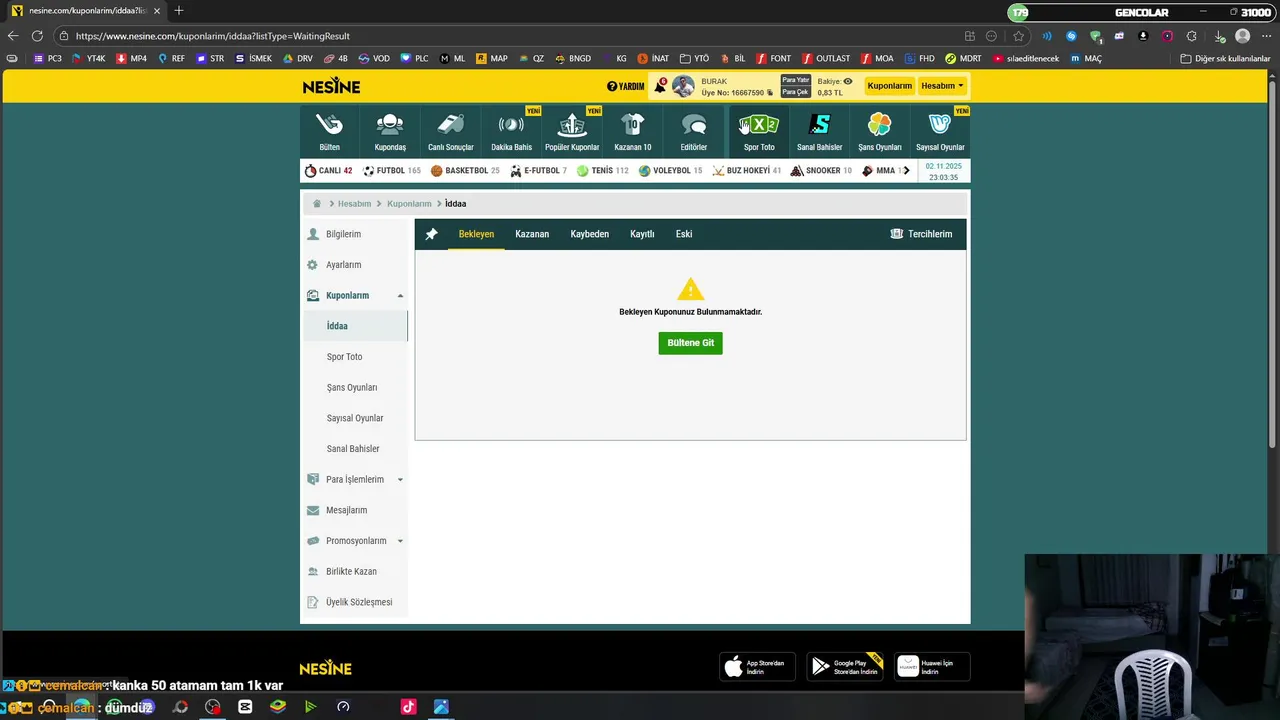Open Ayarlarım in sidebar
Screen dimensions: 1280x720
pyautogui.click(x=355, y=265)
